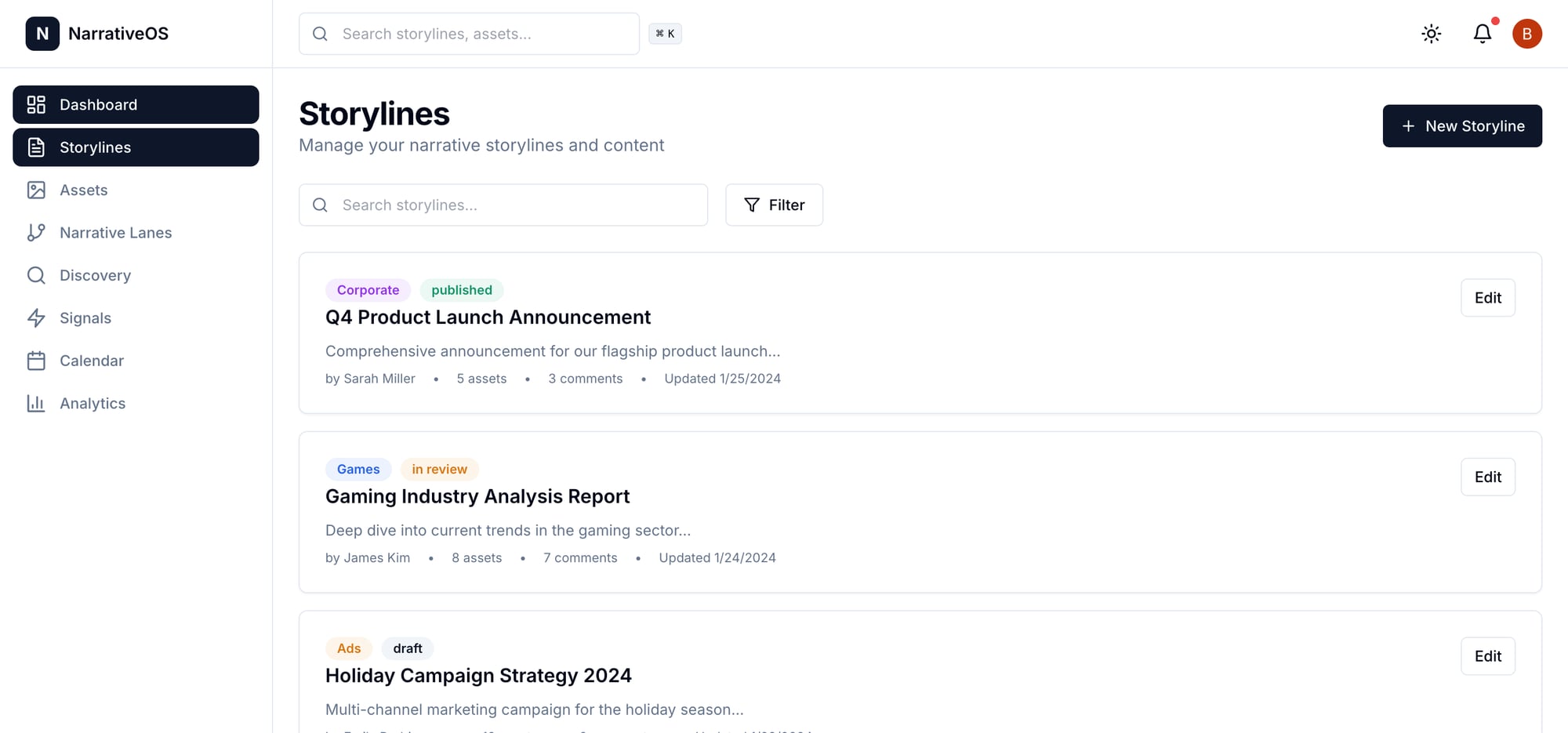Click the Storylines page heading

point(374,114)
